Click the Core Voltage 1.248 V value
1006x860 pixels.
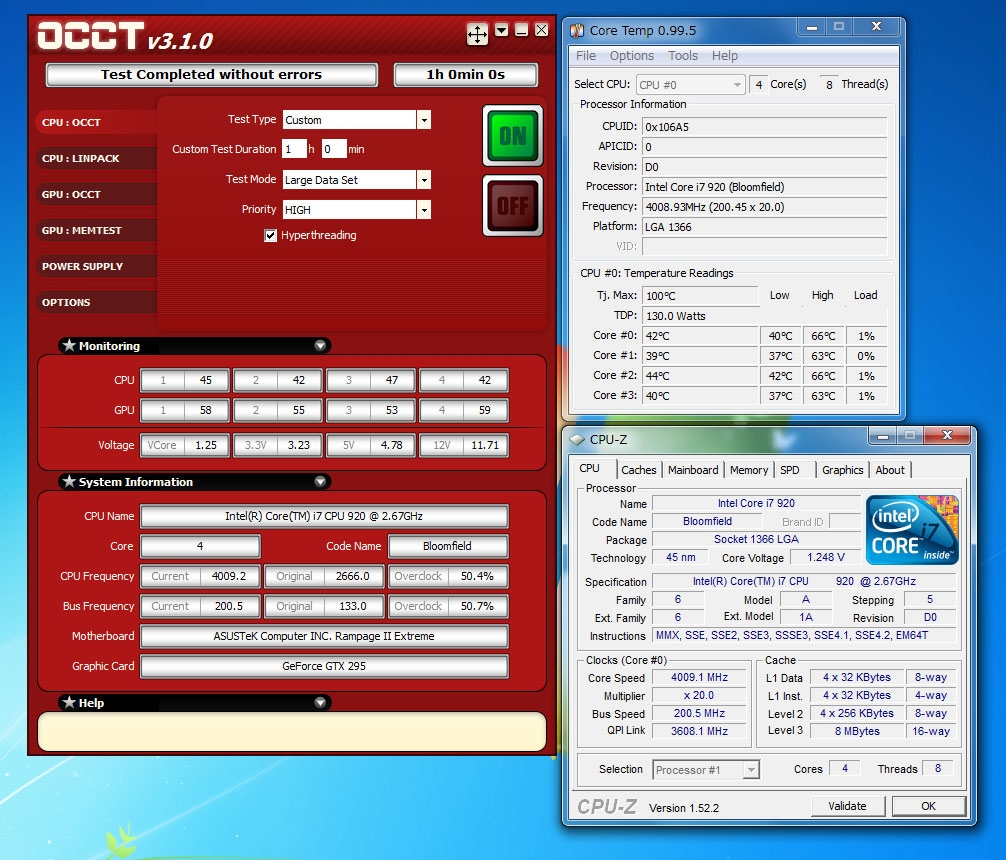[825, 557]
